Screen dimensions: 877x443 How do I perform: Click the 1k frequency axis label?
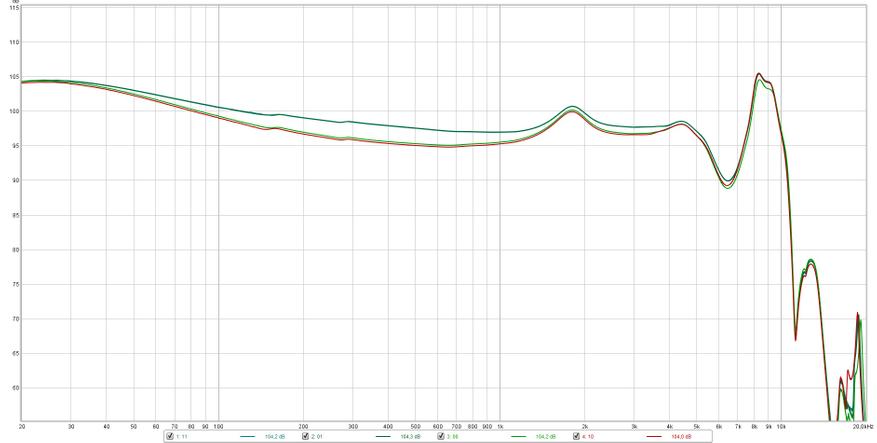(500, 426)
